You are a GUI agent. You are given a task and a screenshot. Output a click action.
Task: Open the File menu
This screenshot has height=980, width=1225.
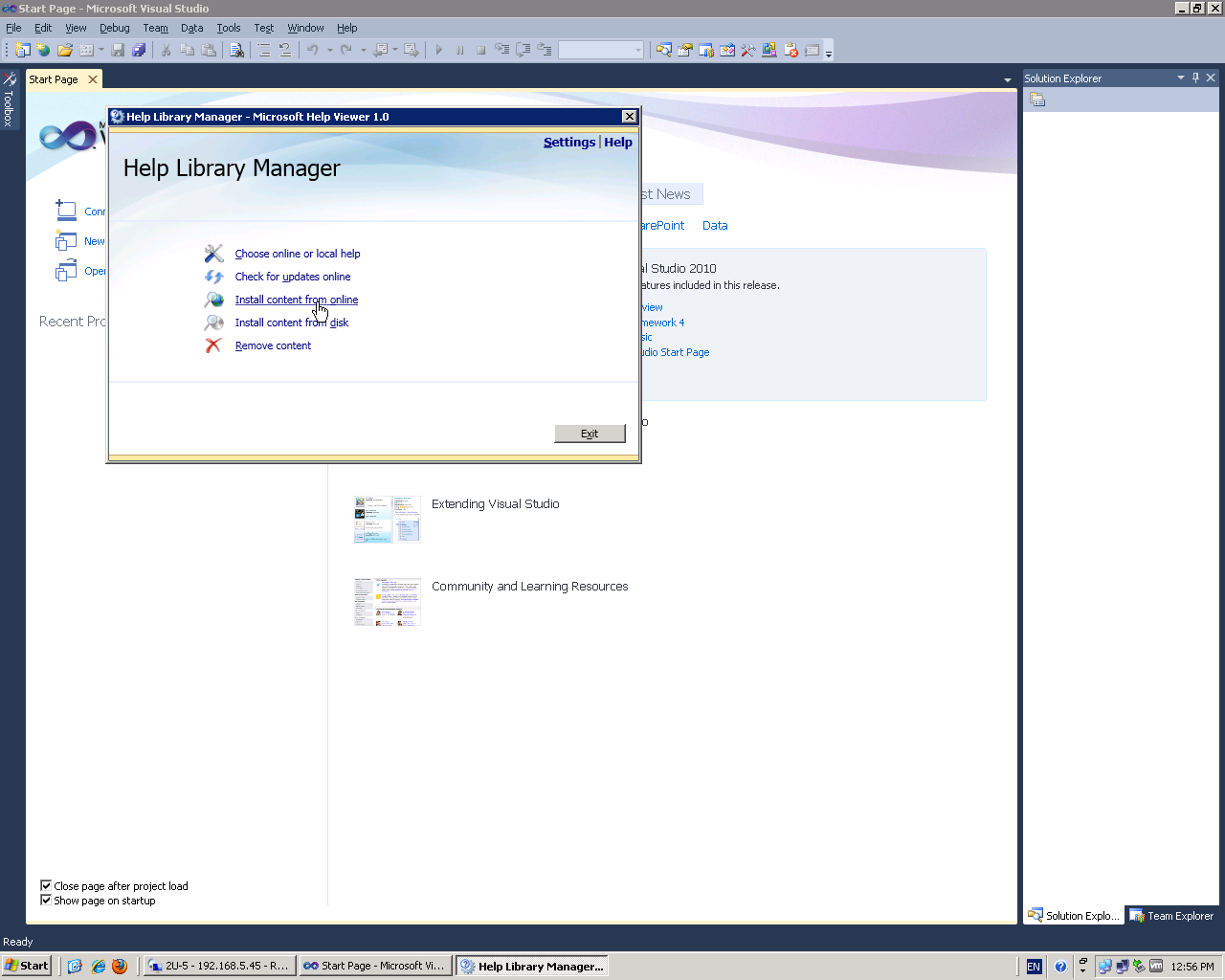pos(13,28)
